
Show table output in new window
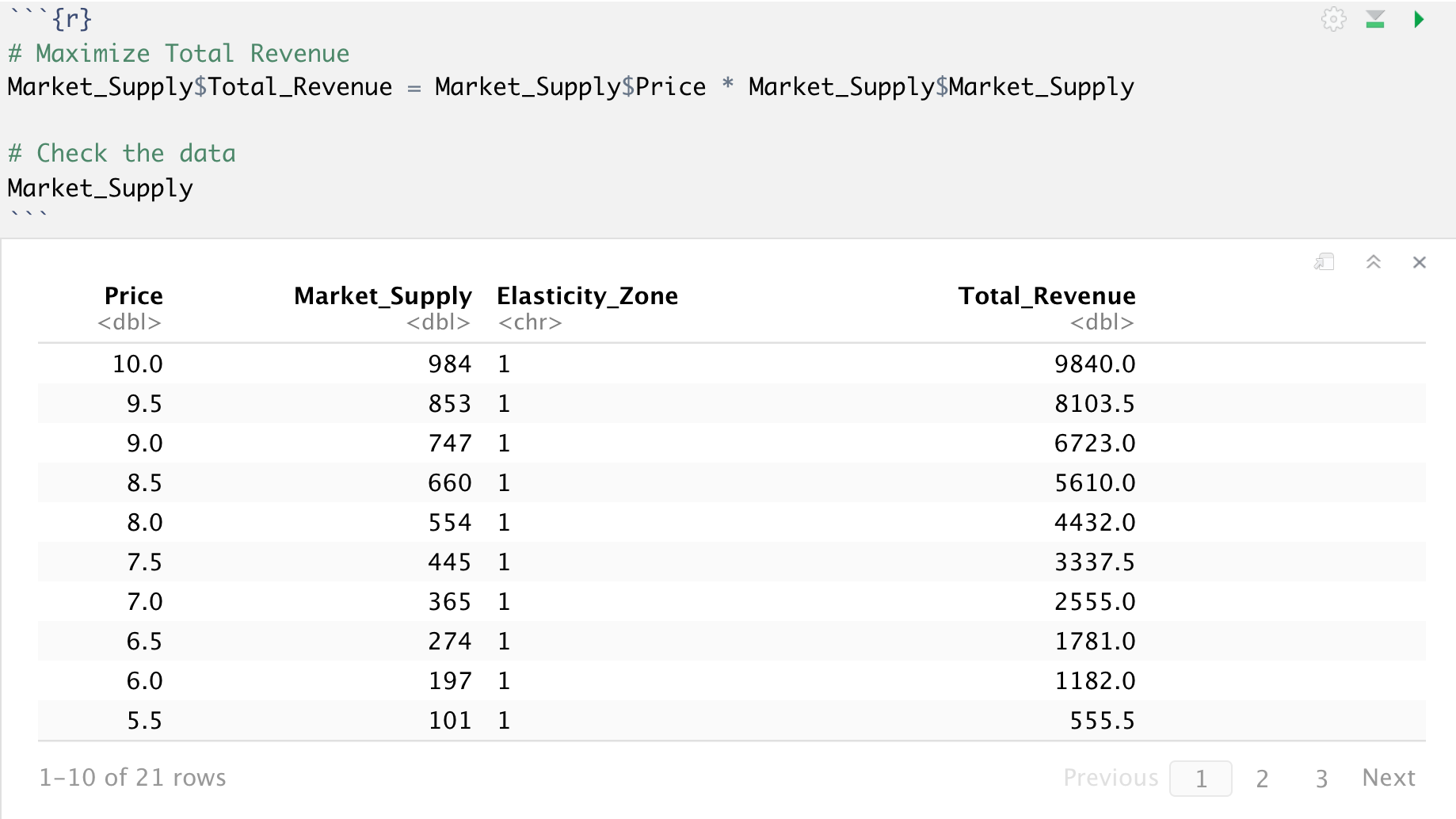1324,262
